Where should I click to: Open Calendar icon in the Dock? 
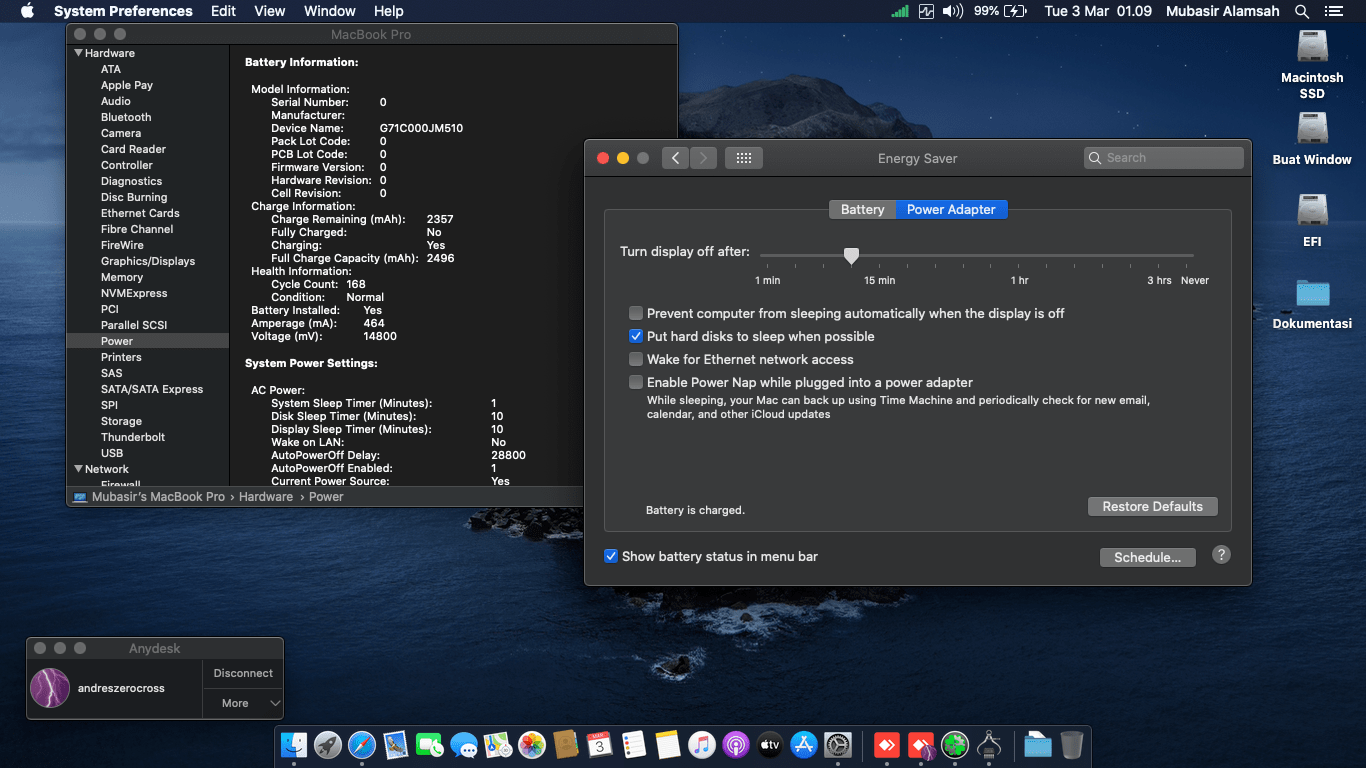click(x=600, y=745)
